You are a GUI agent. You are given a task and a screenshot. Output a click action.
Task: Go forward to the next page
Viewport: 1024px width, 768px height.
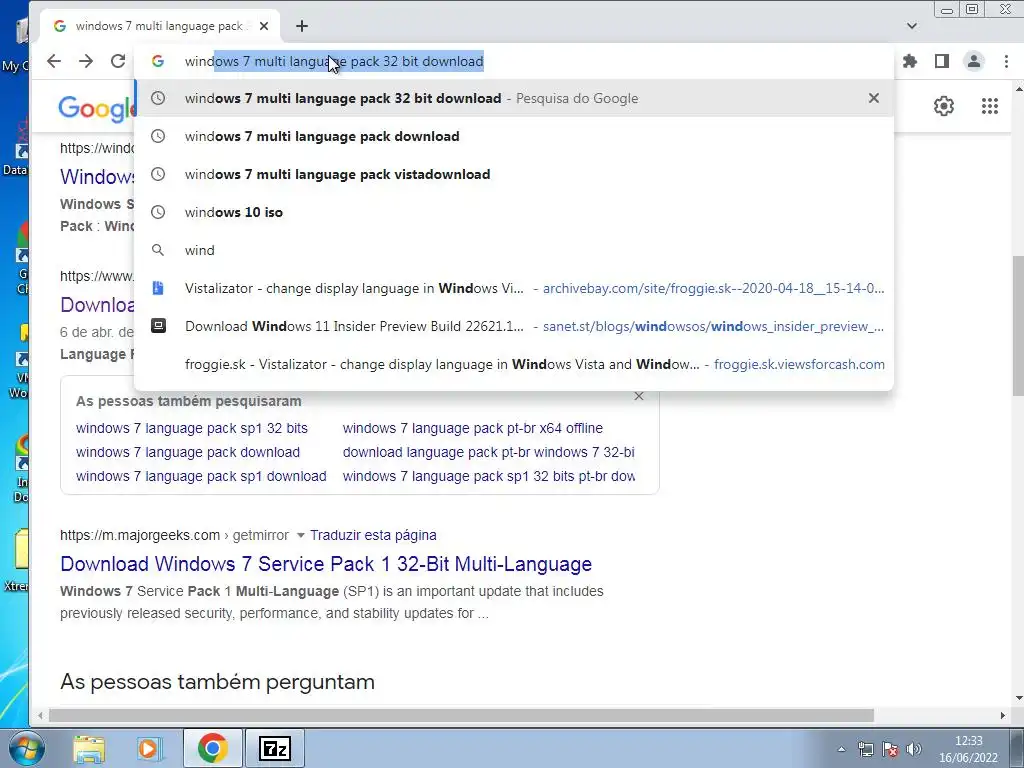pos(86,61)
